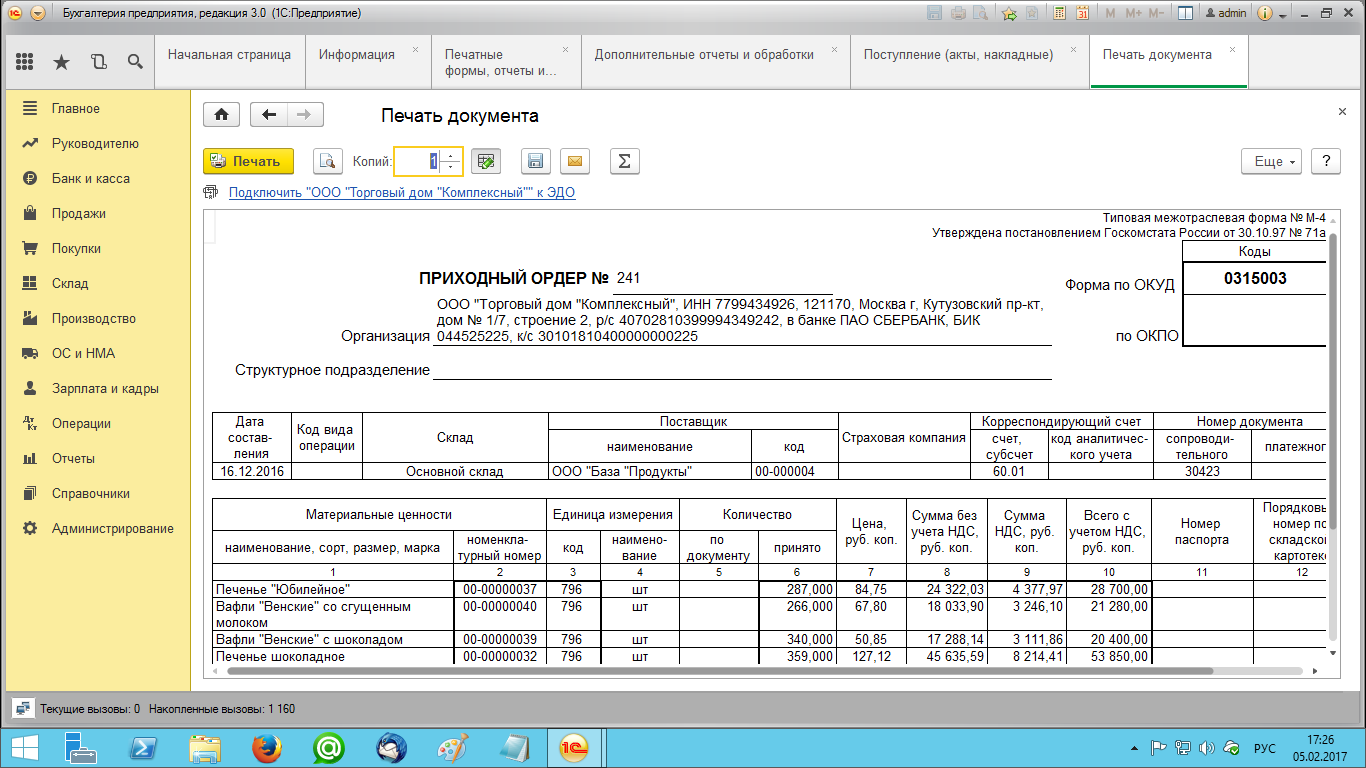This screenshot has width=1366, height=768.
Task: Open calculator icon in title bar
Action: (x=1058, y=14)
